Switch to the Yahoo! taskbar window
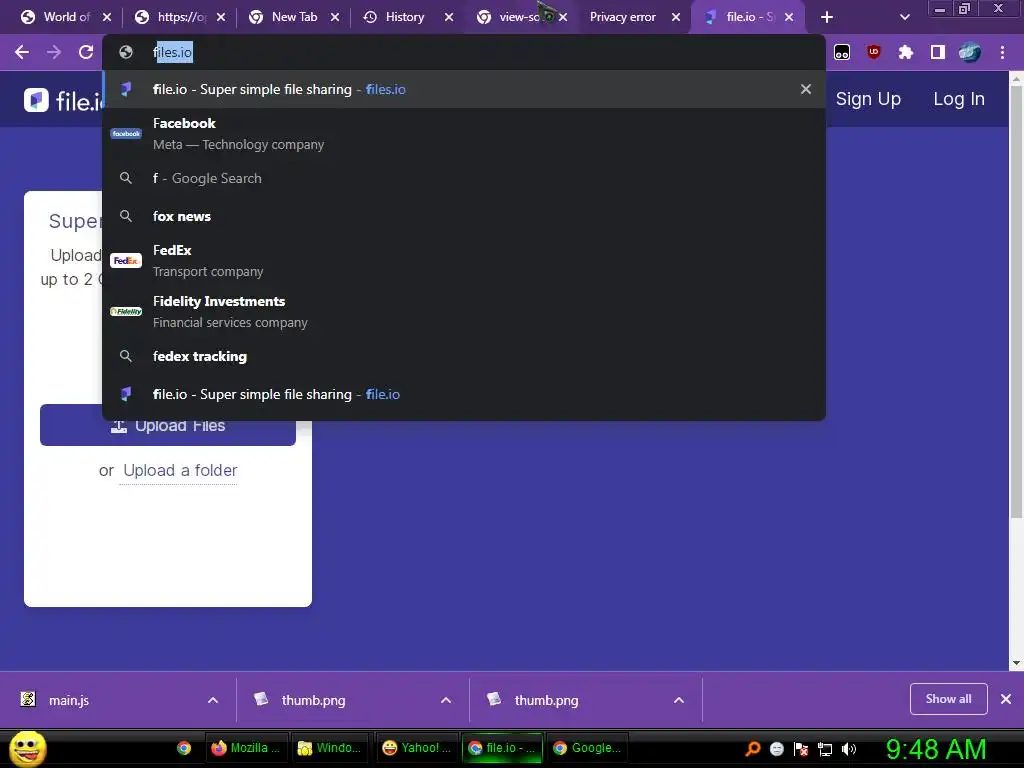 tap(416, 748)
